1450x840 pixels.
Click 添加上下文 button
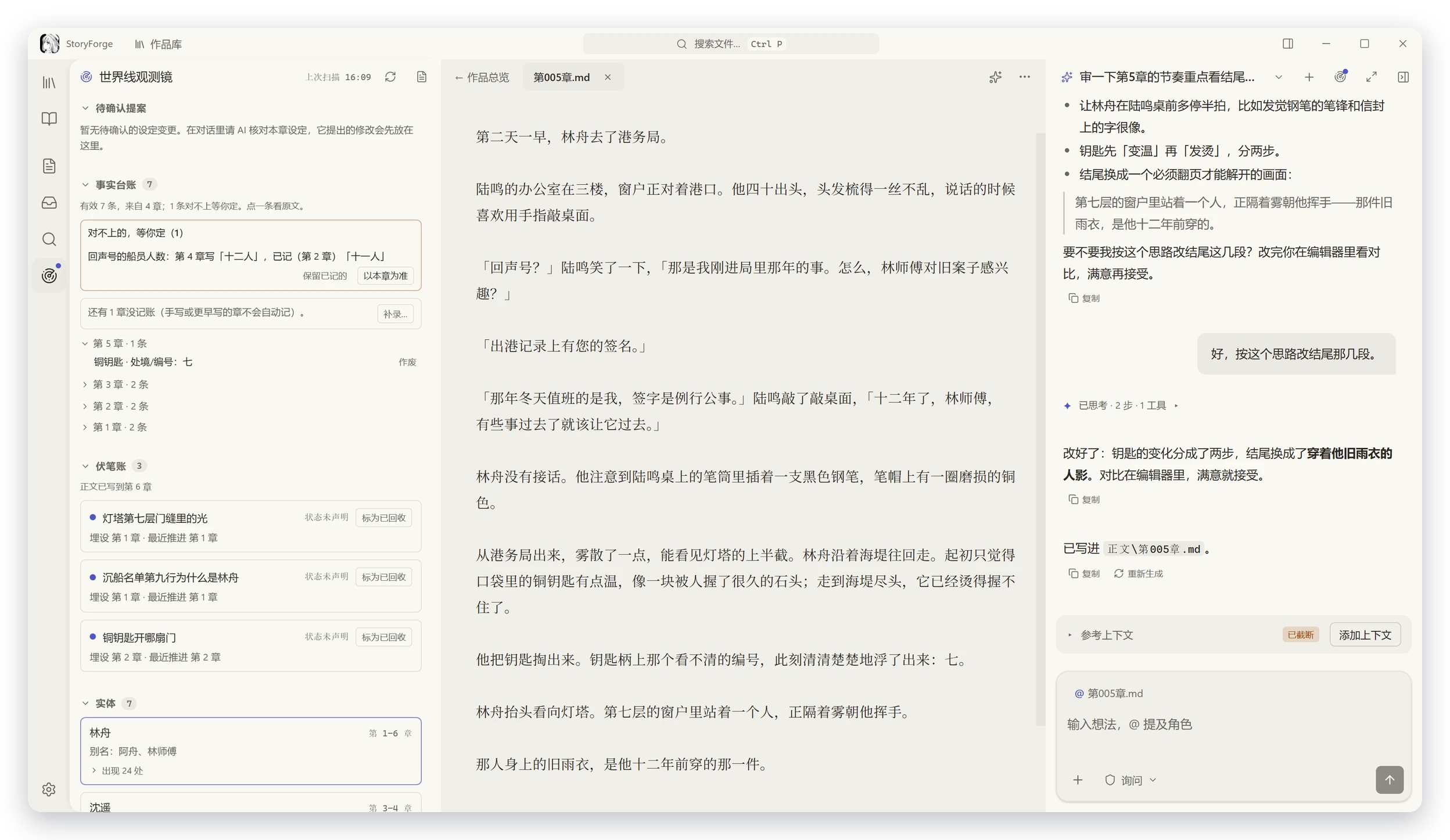(x=1365, y=634)
